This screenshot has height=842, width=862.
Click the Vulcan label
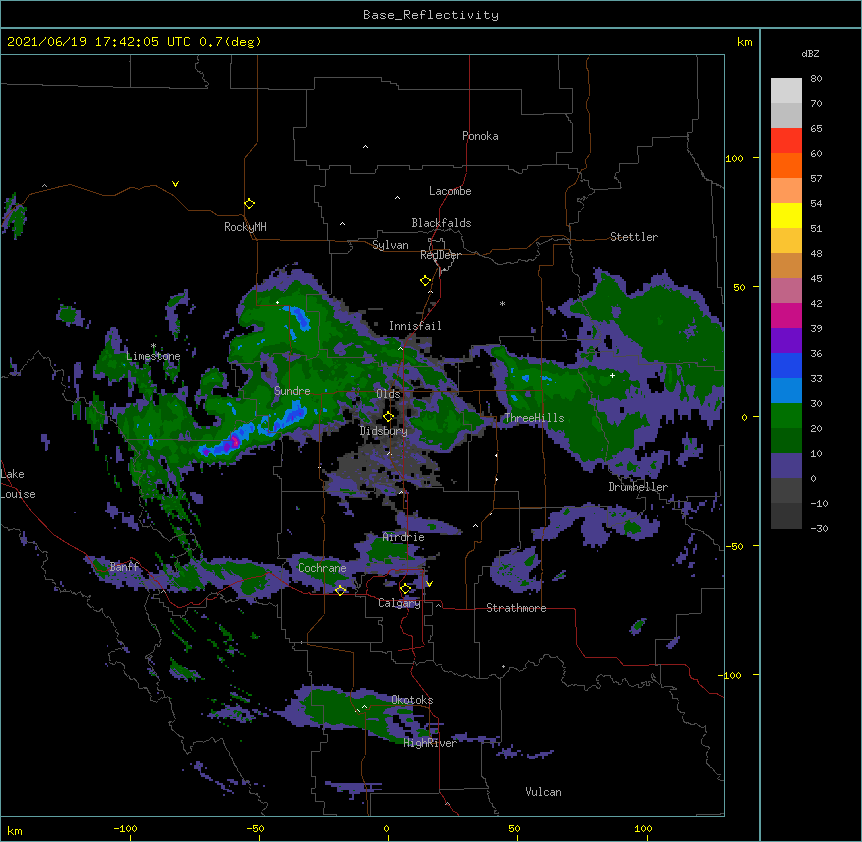click(543, 792)
